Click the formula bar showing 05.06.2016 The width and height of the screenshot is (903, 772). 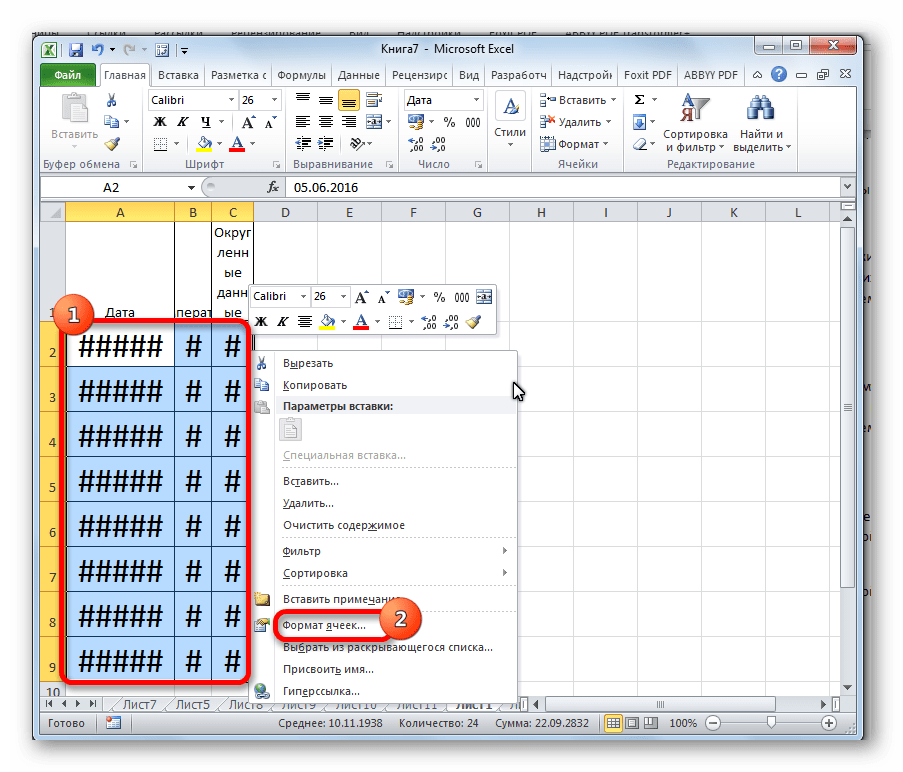[x=560, y=187]
